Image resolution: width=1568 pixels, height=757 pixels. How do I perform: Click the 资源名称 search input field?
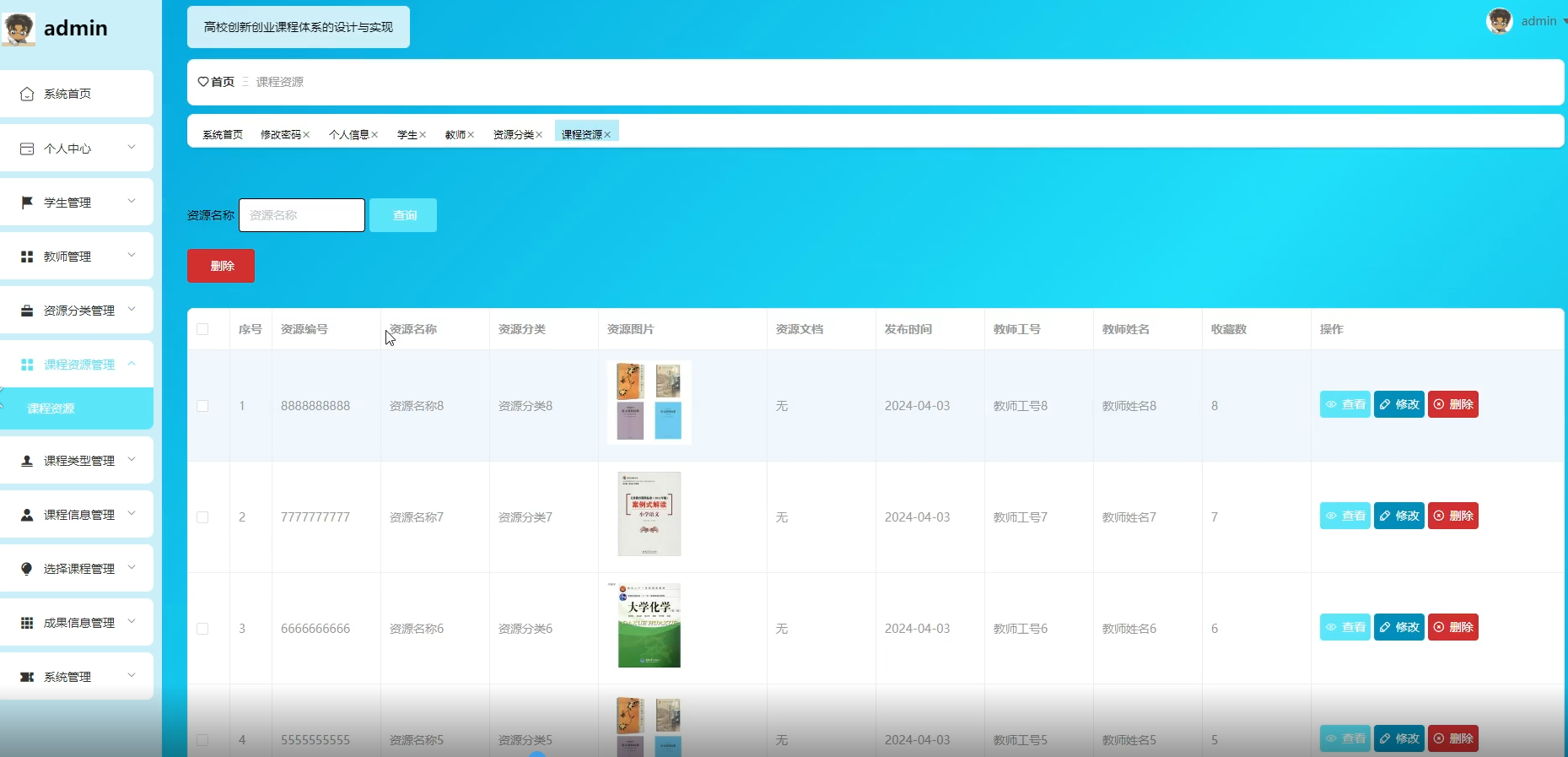tap(302, 215)
